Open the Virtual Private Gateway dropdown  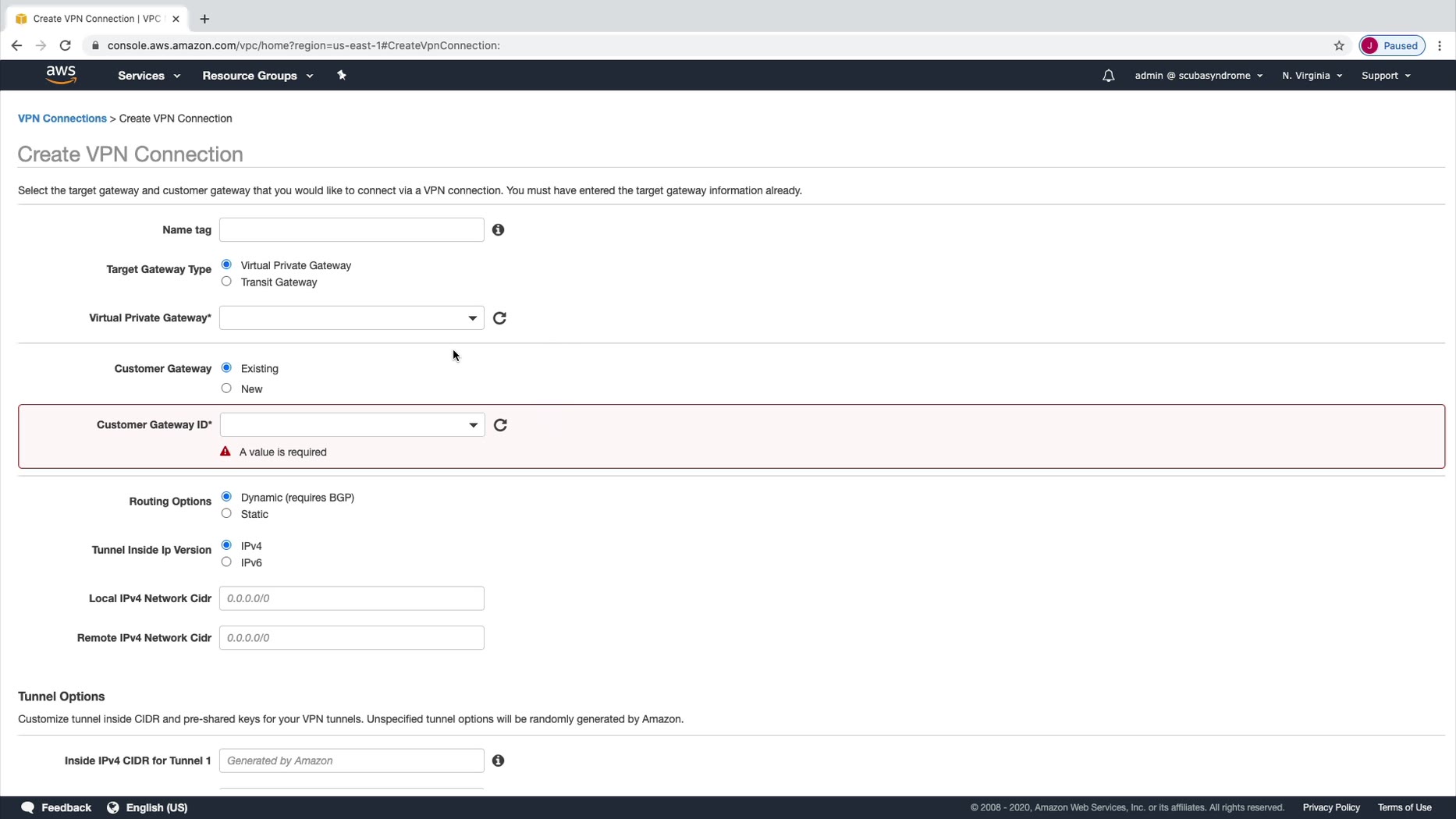[351, 318]
